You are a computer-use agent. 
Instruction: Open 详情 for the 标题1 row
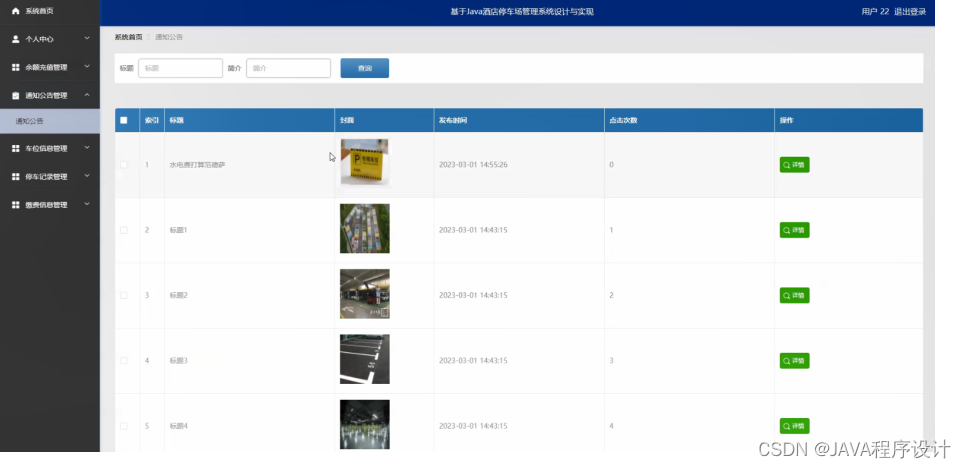[x=795, y=230]
